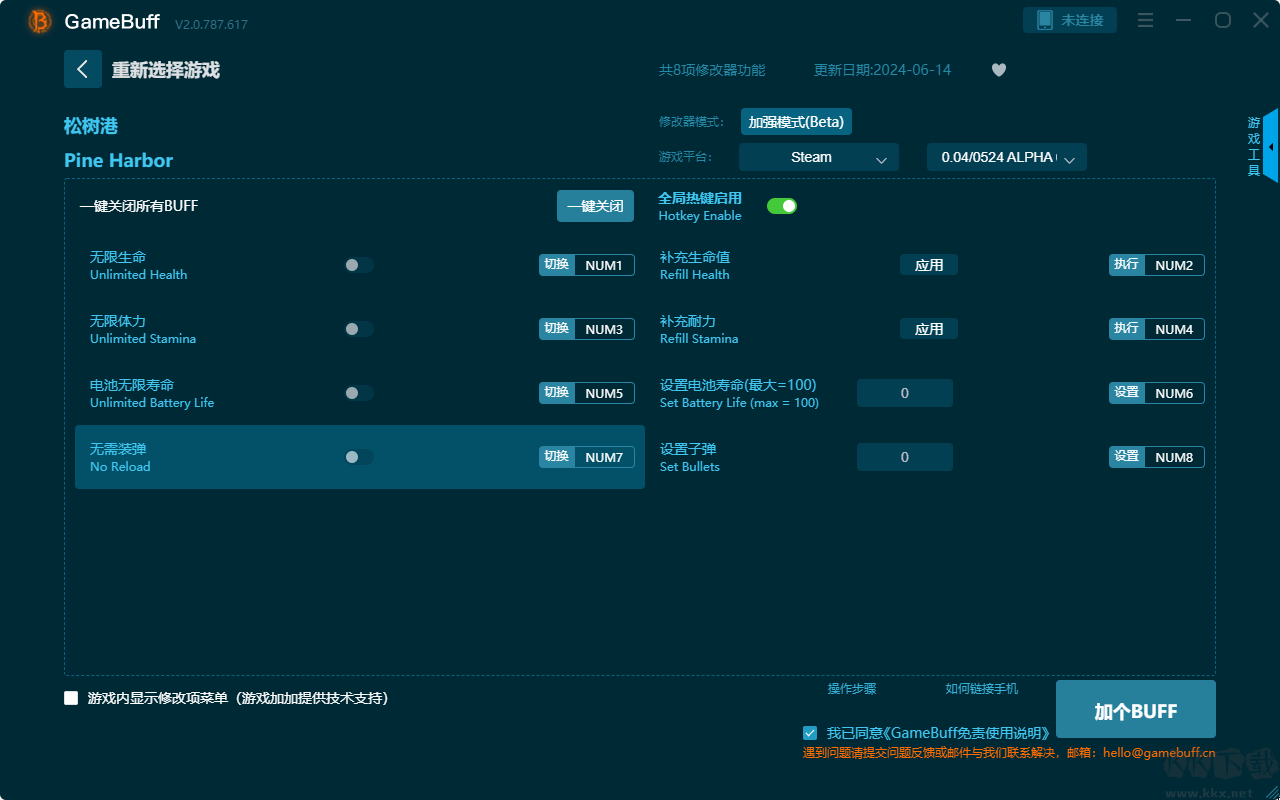1280x800 pixels.
Task: Click the Pine Harbor game title
Action: pos(119,160)
